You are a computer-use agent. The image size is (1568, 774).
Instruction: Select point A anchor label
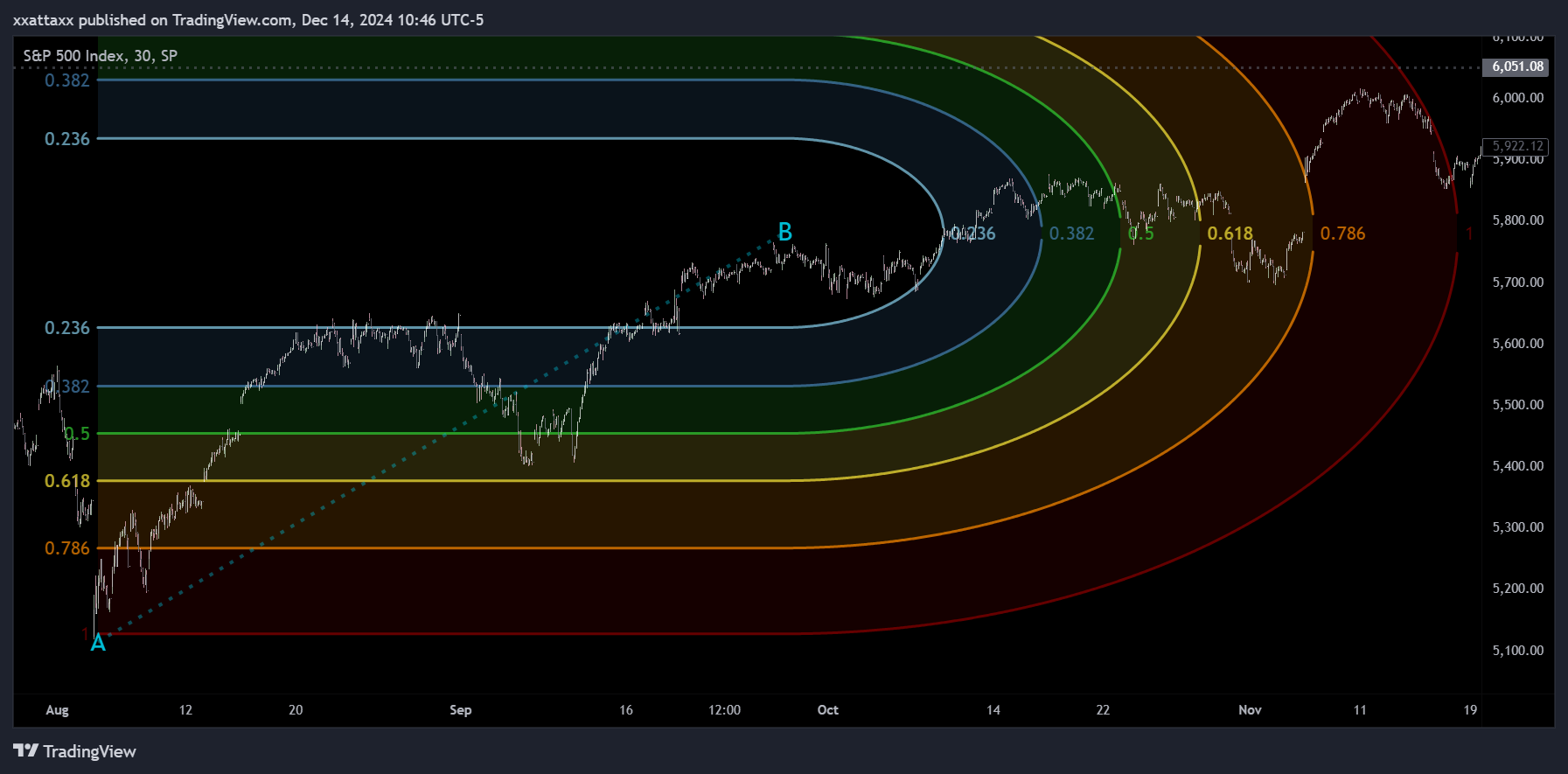pos(98,643)
